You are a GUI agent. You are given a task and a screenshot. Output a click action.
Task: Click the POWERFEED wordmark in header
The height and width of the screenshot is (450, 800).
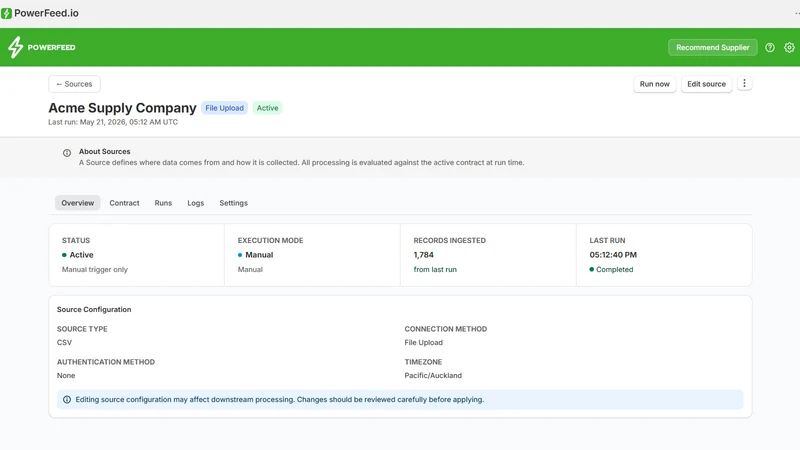(x=52, y=47)
